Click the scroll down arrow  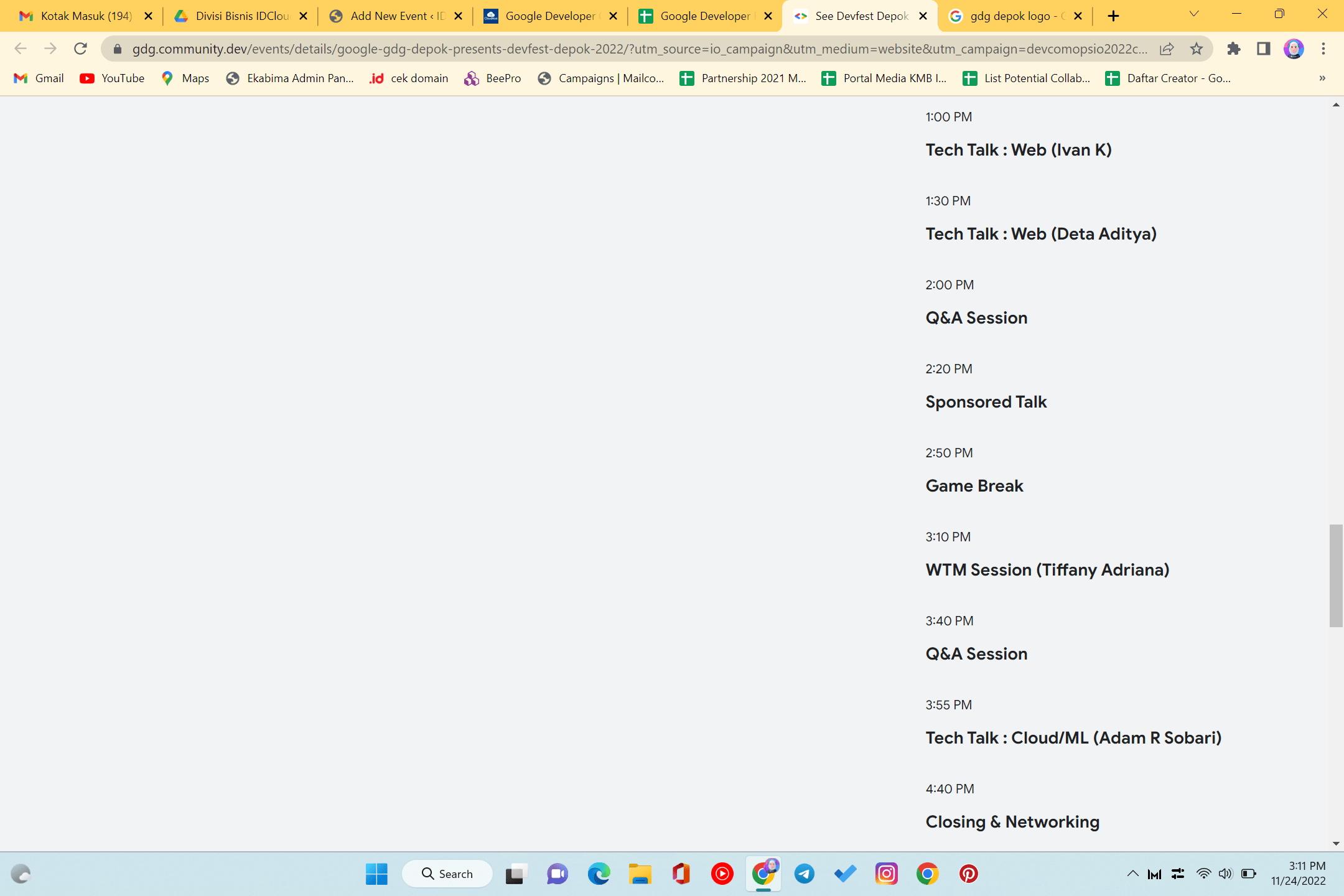pos(1335,844)
